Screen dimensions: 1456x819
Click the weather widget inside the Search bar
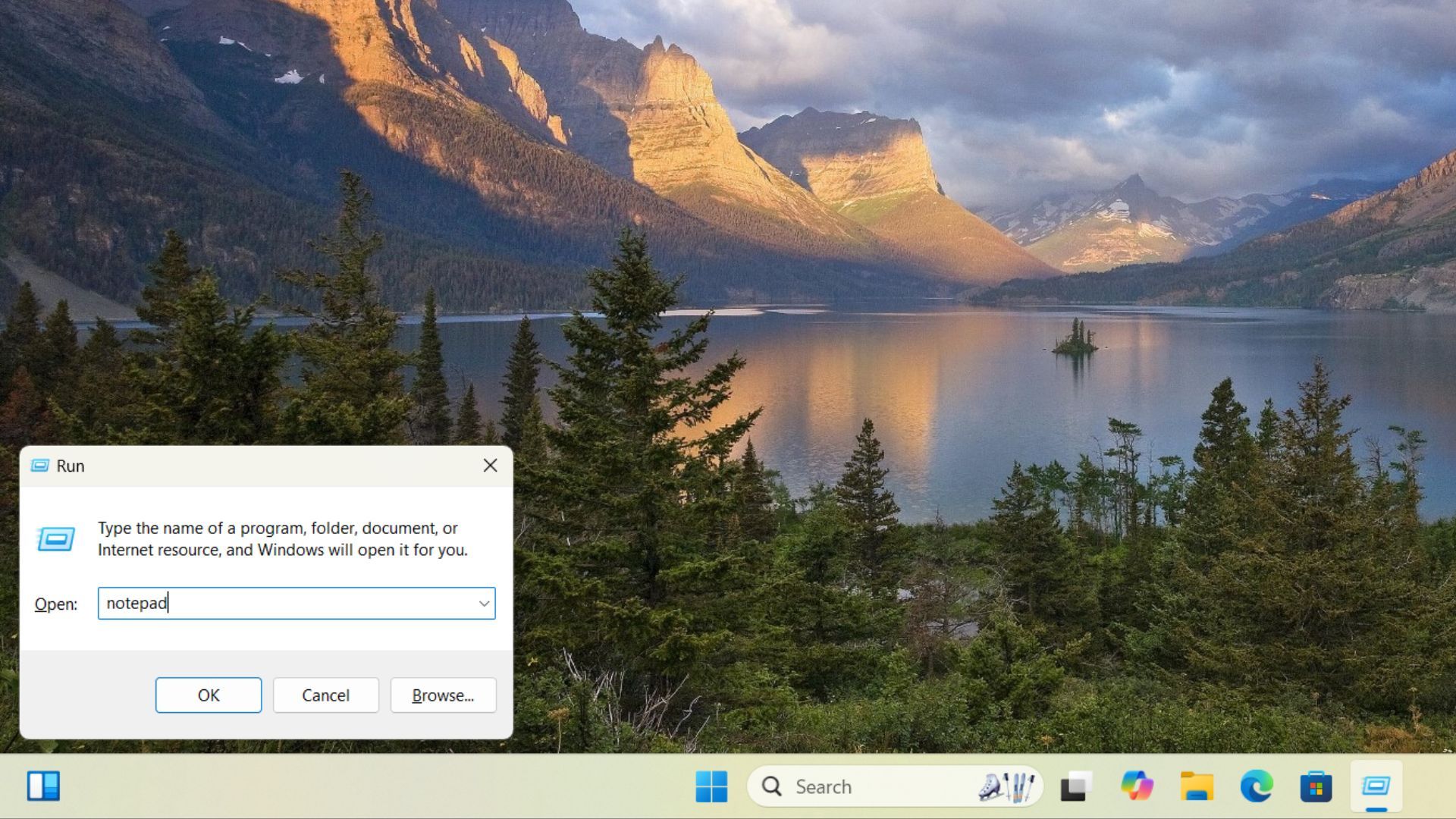pyautogui.click(x=1012, y=786)
